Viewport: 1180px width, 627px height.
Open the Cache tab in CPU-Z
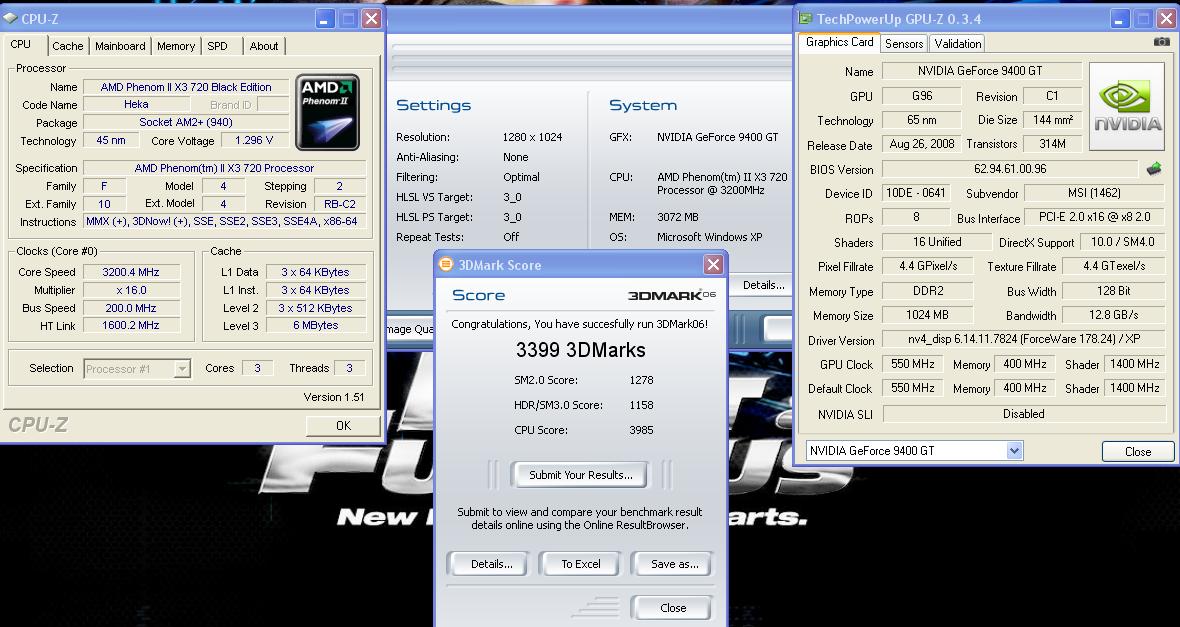[68, 46]
